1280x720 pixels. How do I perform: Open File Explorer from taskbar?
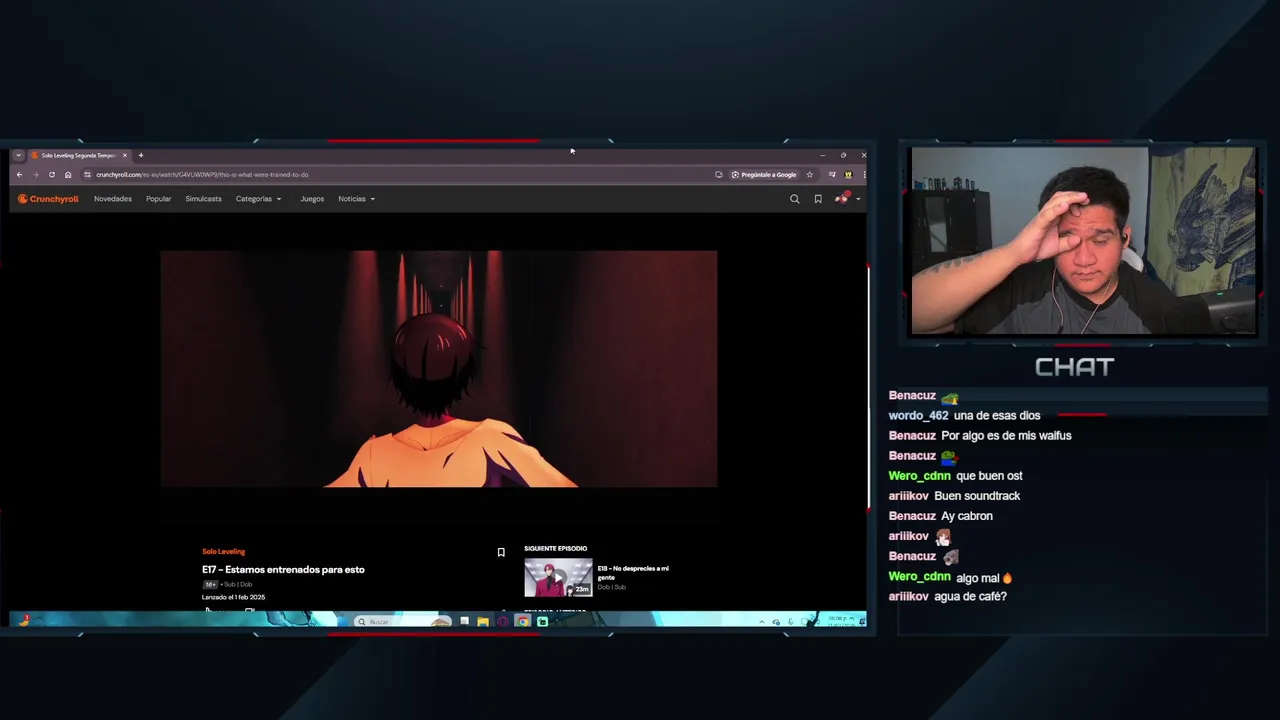pyautogui.click(x=483, y=622)
